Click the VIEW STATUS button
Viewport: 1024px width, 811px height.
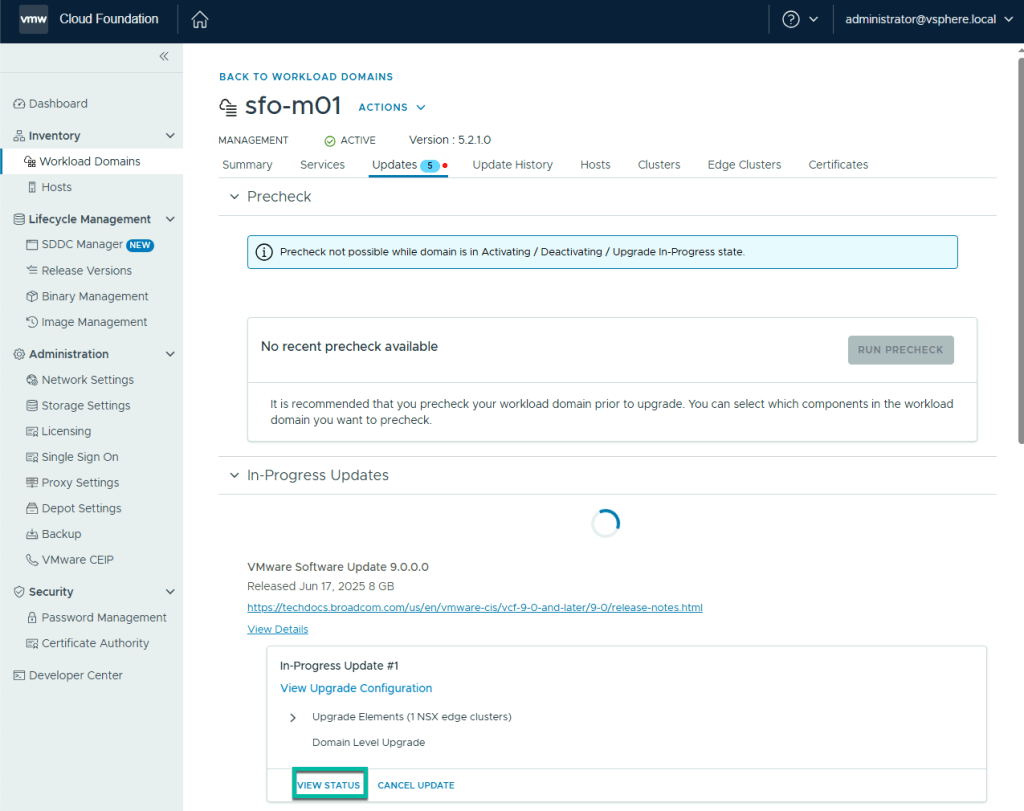pyautogui.click(x=329, y=785)
